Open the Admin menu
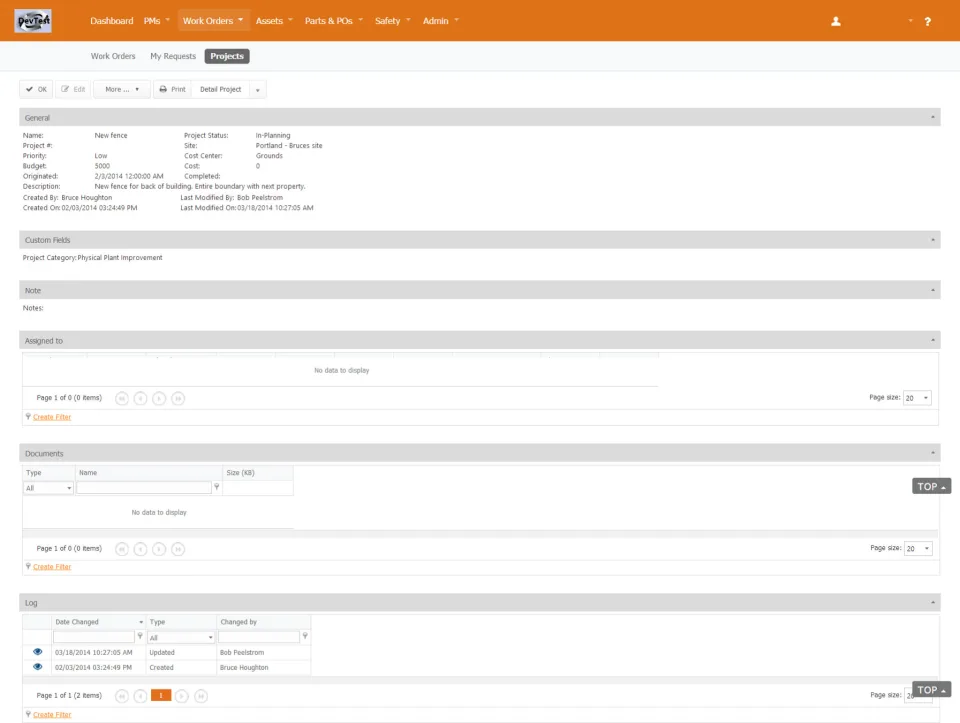Viewport: 960px width, 723px height. 441,21
